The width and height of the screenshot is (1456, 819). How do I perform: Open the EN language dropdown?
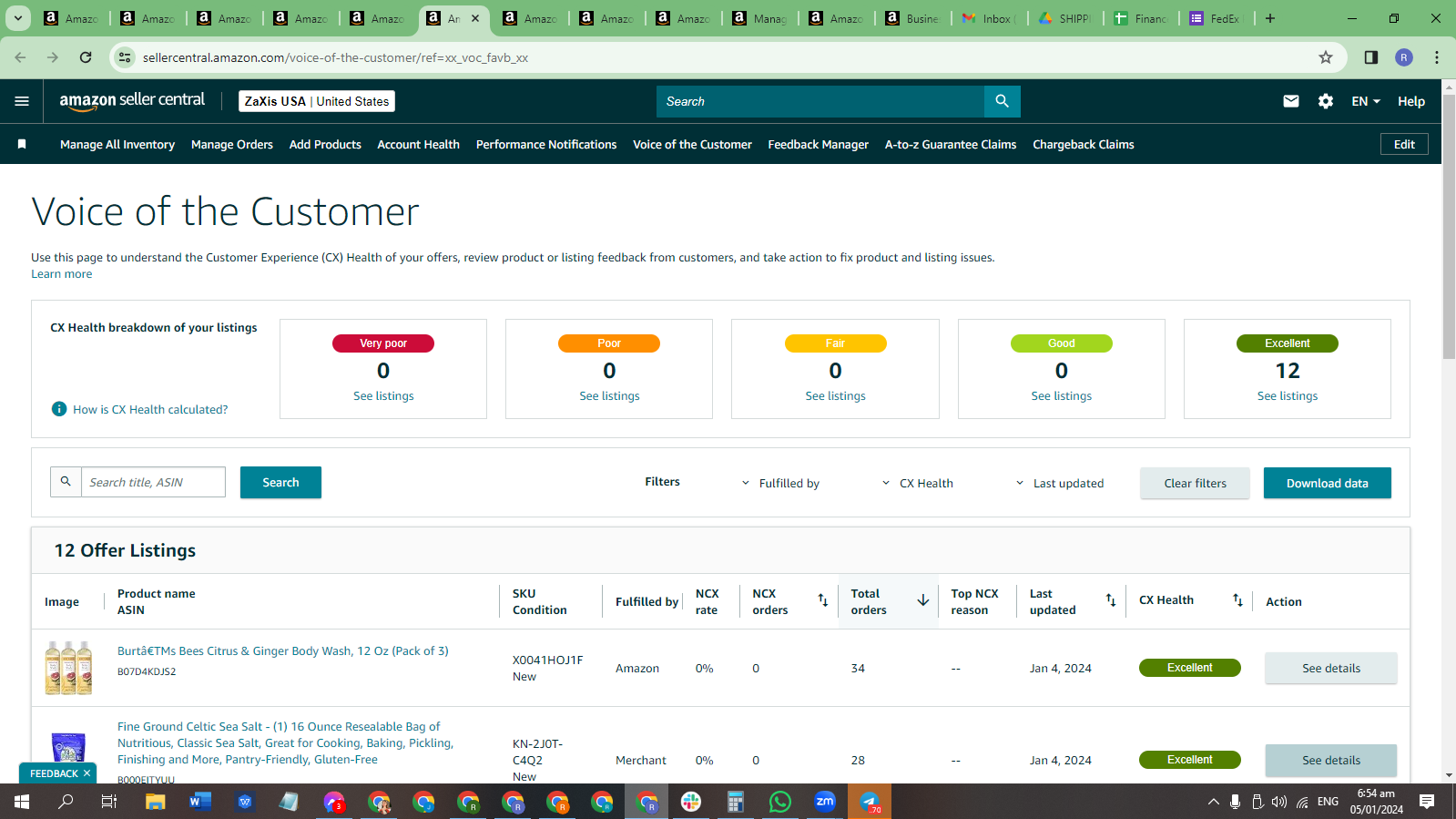tap(1366, 101)
